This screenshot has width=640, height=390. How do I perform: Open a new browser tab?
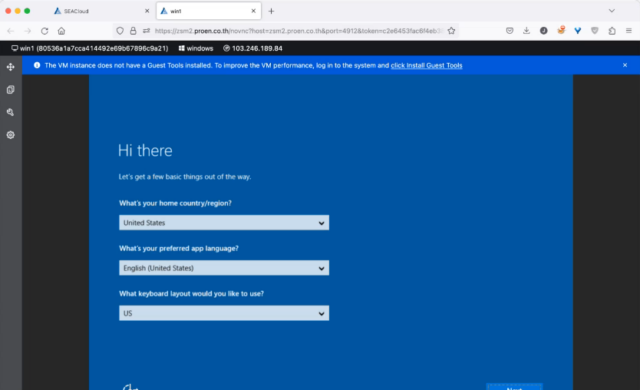coord(271,11)
